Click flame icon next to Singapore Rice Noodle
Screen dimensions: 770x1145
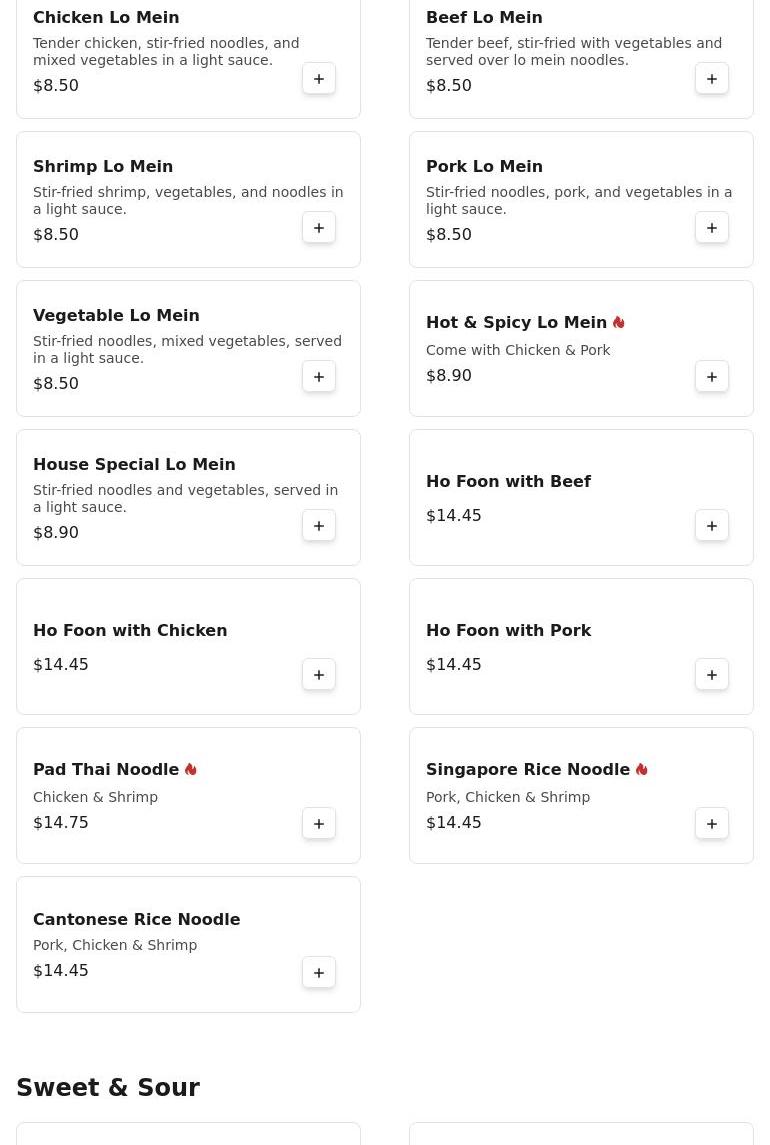tap(642, 770)
